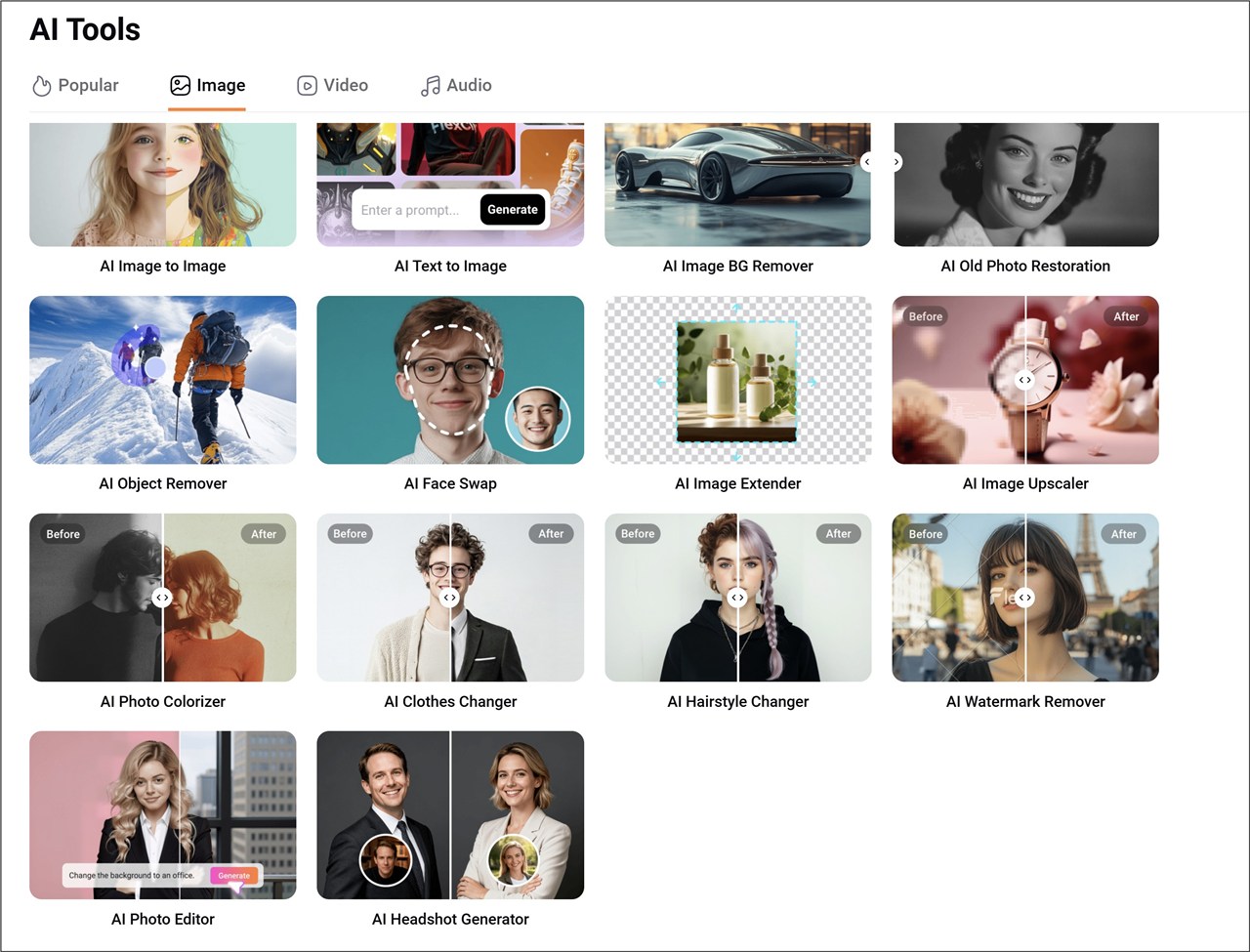This screenshot has width=1250, height=952.
Task: Click the compare handle on AI Watermark Remover
Action: coord(1024,598)
